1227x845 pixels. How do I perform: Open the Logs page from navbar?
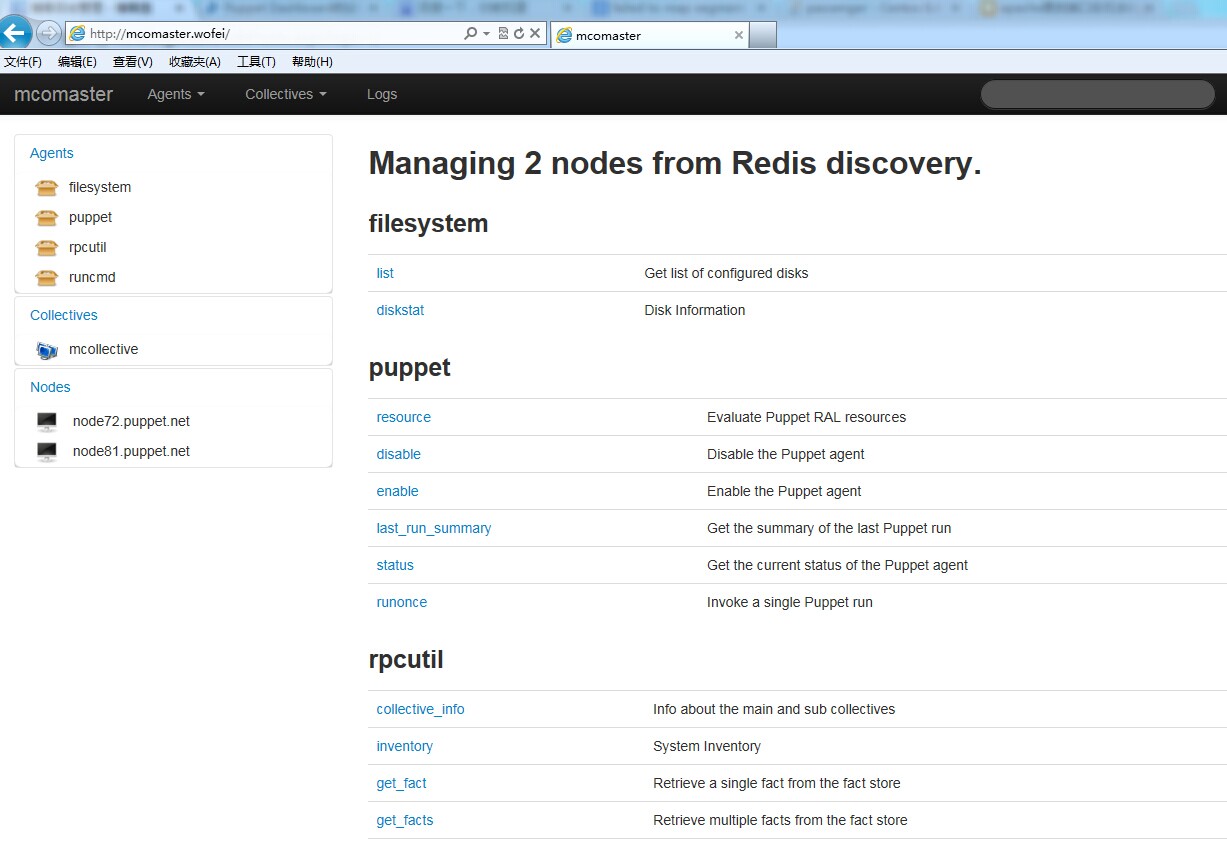[382, 94]
